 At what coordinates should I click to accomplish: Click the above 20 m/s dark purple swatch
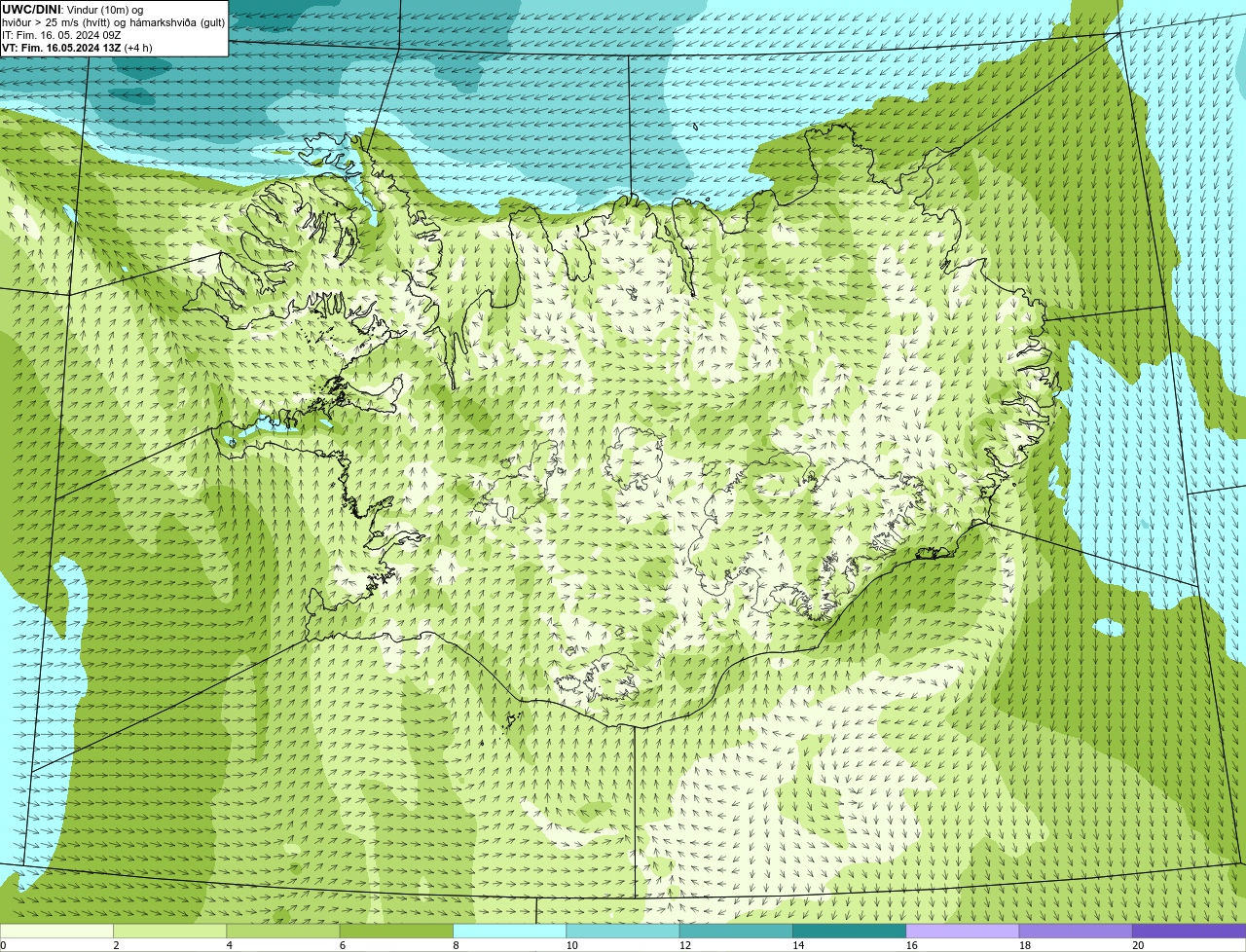pos(1189,932)
